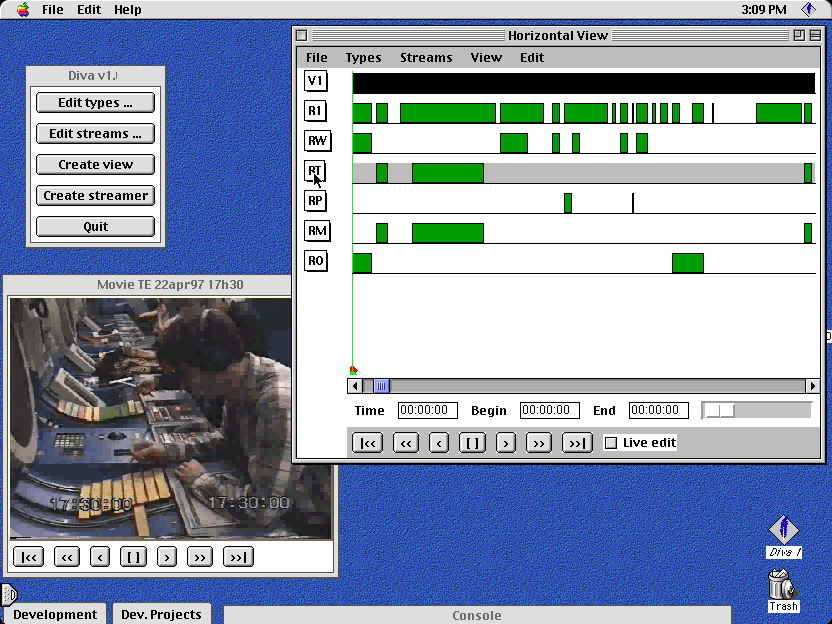The height and width of the screenshot is (624, 832).
Task: Open the Trash icon on desktop
Action: [x=783, y=585]
